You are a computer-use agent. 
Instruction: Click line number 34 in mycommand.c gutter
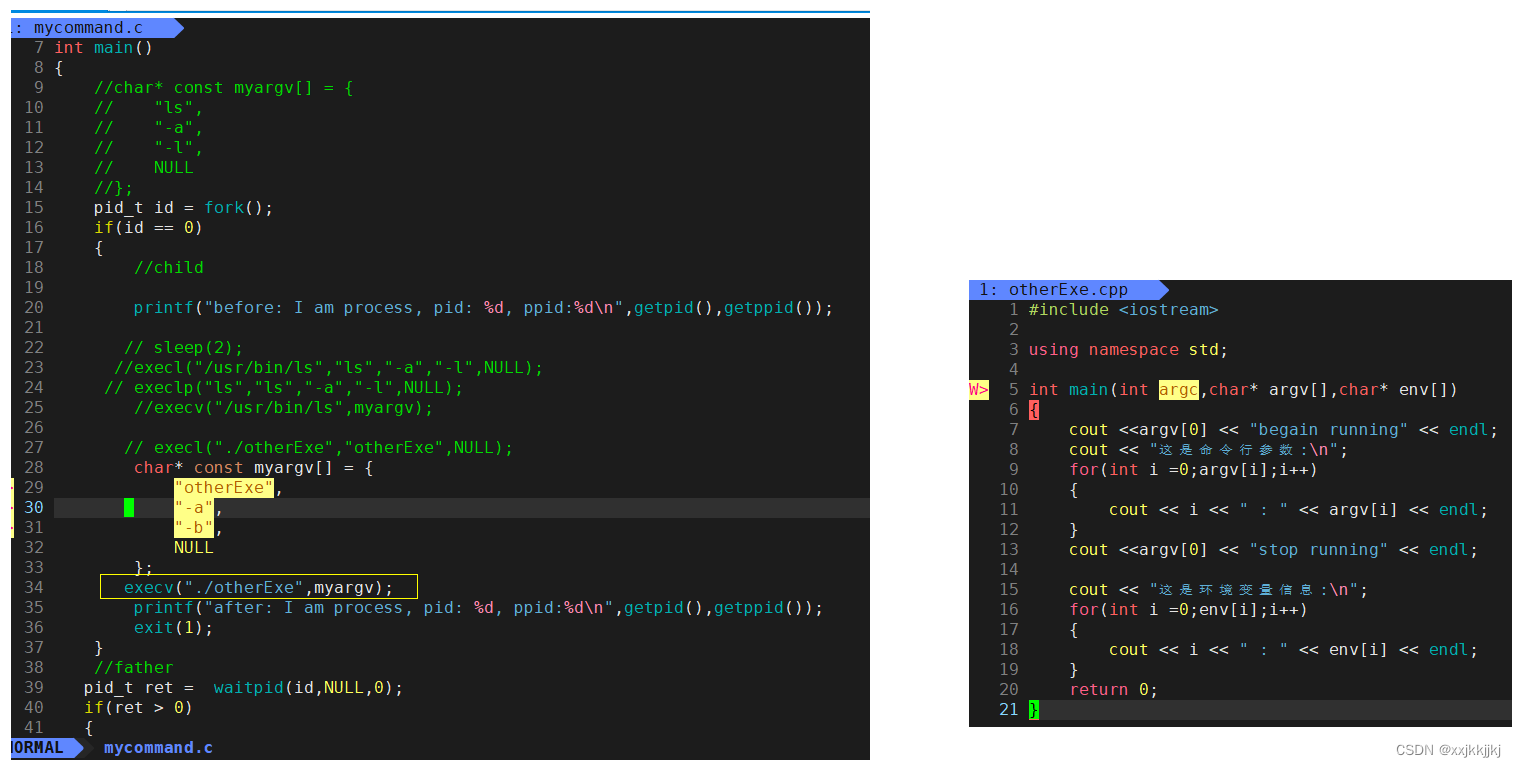[33, 587]
